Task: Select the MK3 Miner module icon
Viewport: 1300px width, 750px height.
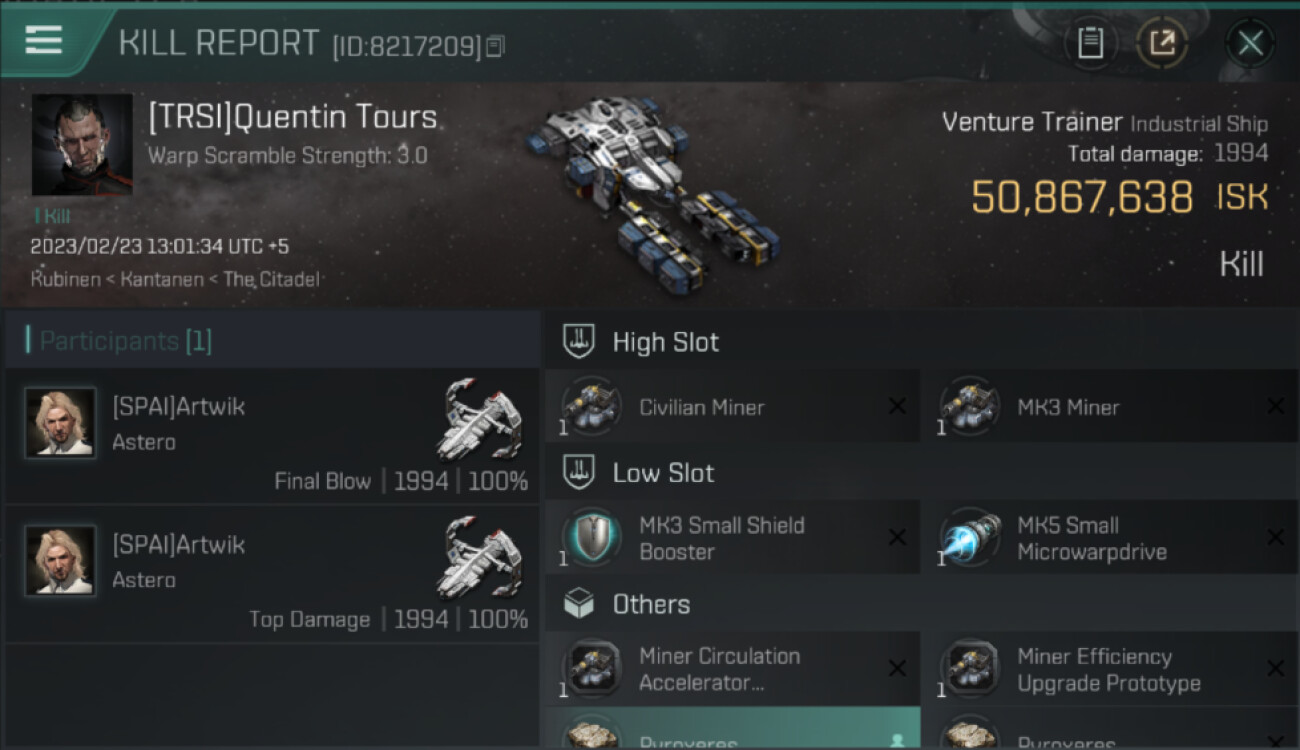Action: pos(970,406)
